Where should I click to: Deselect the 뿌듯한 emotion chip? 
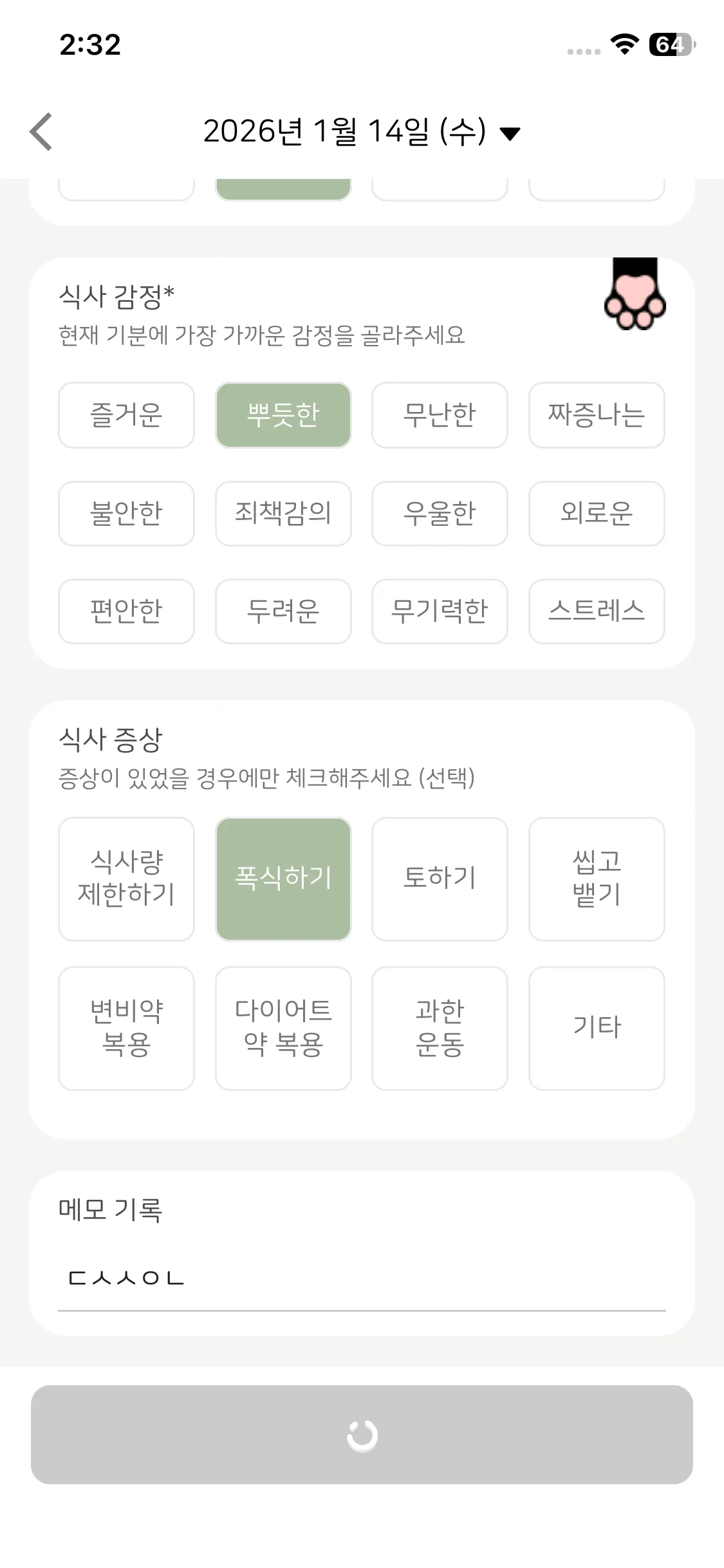click(x=283, y=415)
